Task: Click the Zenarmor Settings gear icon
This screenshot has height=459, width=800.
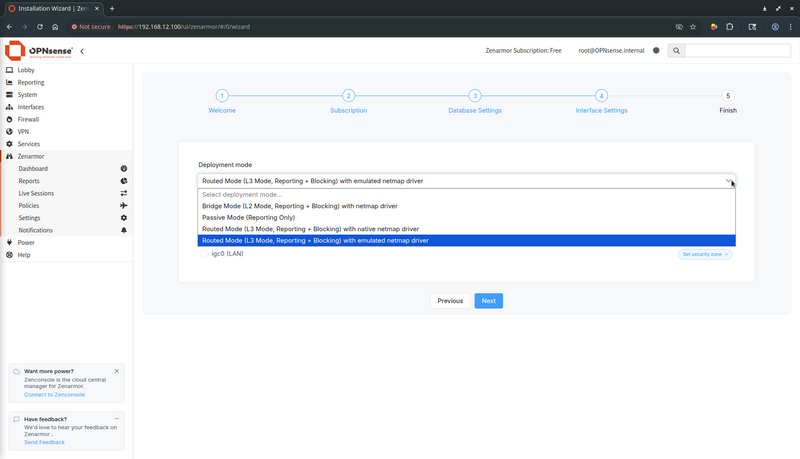Action: click(x=123, y=218)
